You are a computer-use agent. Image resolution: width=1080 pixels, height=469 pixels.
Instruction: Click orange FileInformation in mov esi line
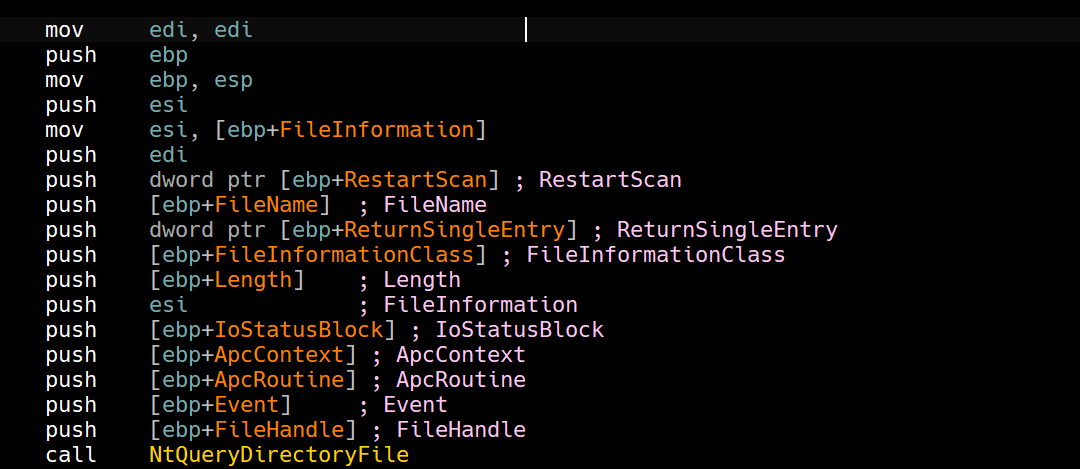(376, 130)
